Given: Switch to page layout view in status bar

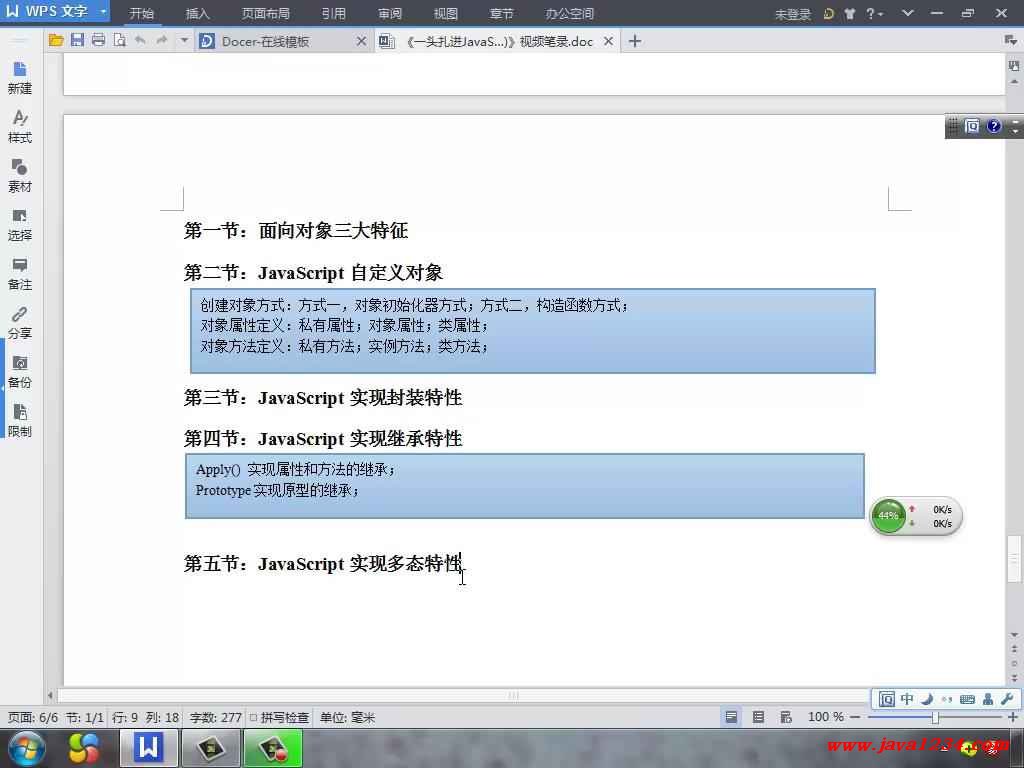Looking at the screenshot, I should click(732, 717).
